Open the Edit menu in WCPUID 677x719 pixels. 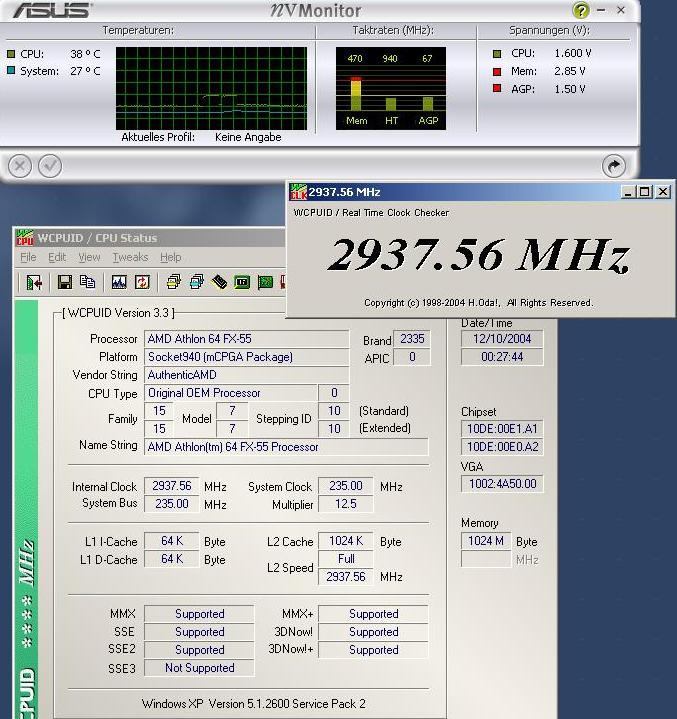57,257
